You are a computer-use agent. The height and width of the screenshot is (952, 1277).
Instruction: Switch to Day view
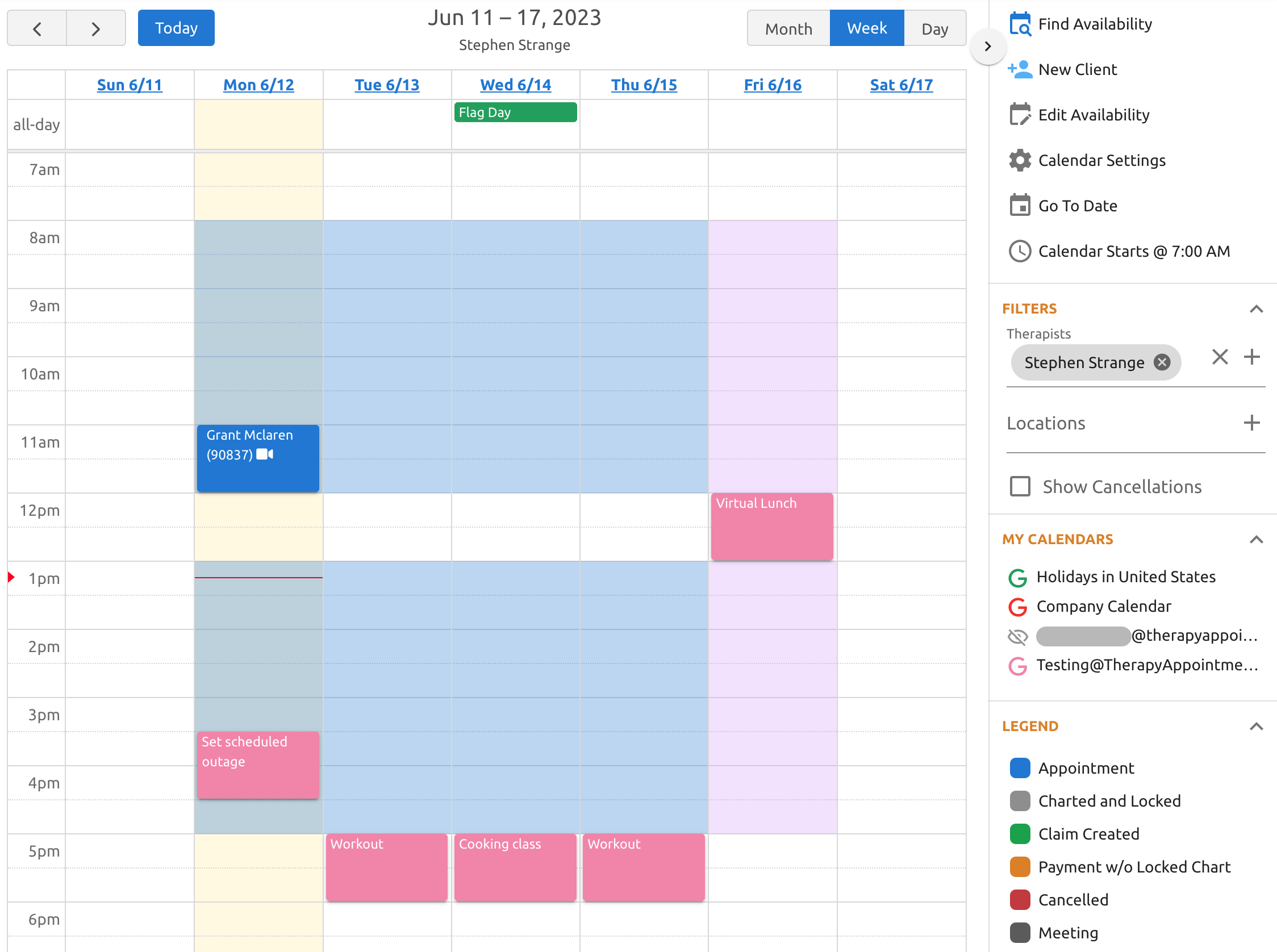[934, 28]
